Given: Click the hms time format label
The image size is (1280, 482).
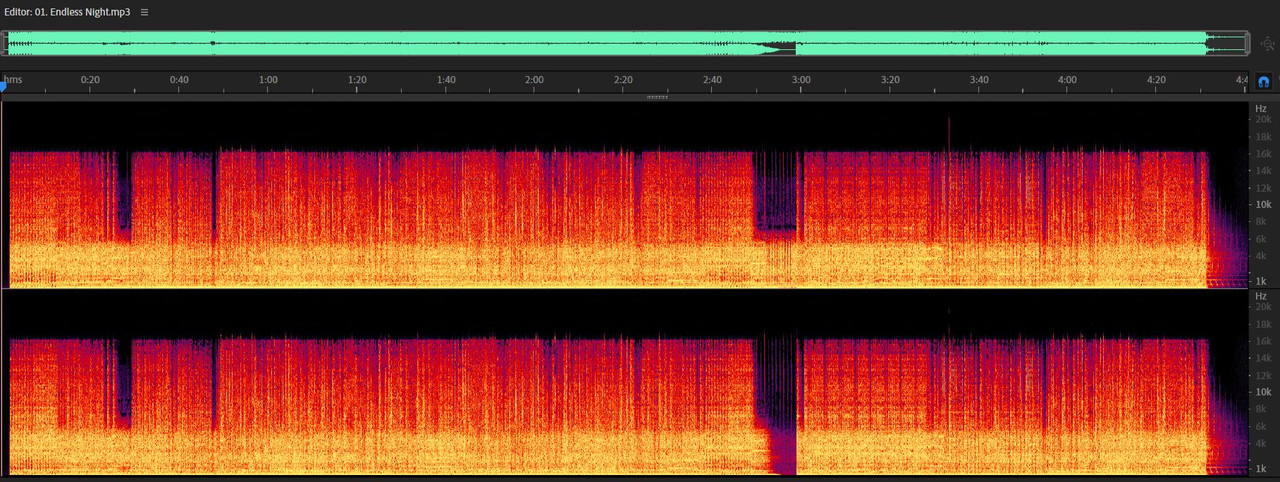Looking at the screenshot, I should click(12, 79).
